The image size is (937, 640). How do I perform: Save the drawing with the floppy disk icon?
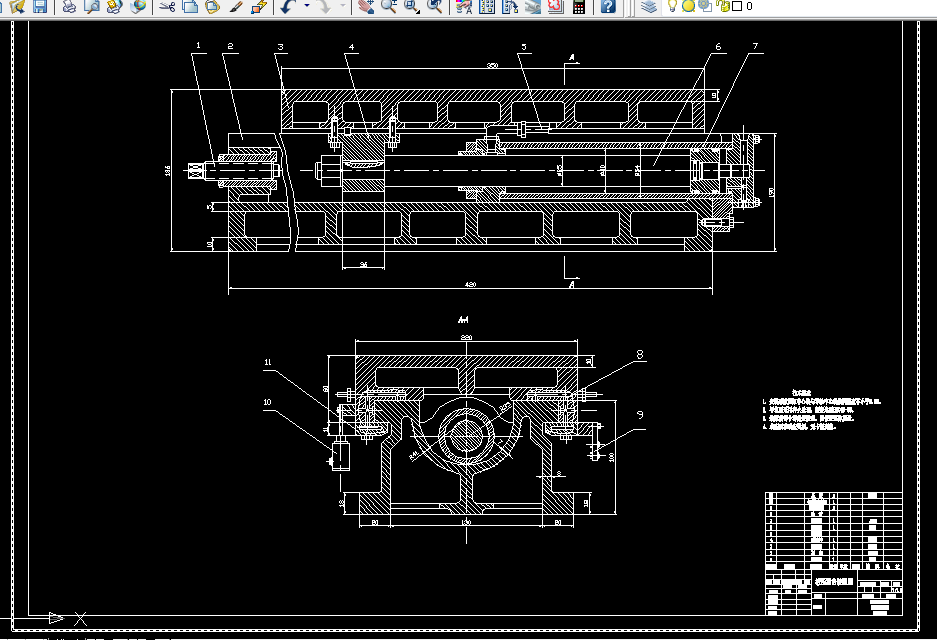40,7
